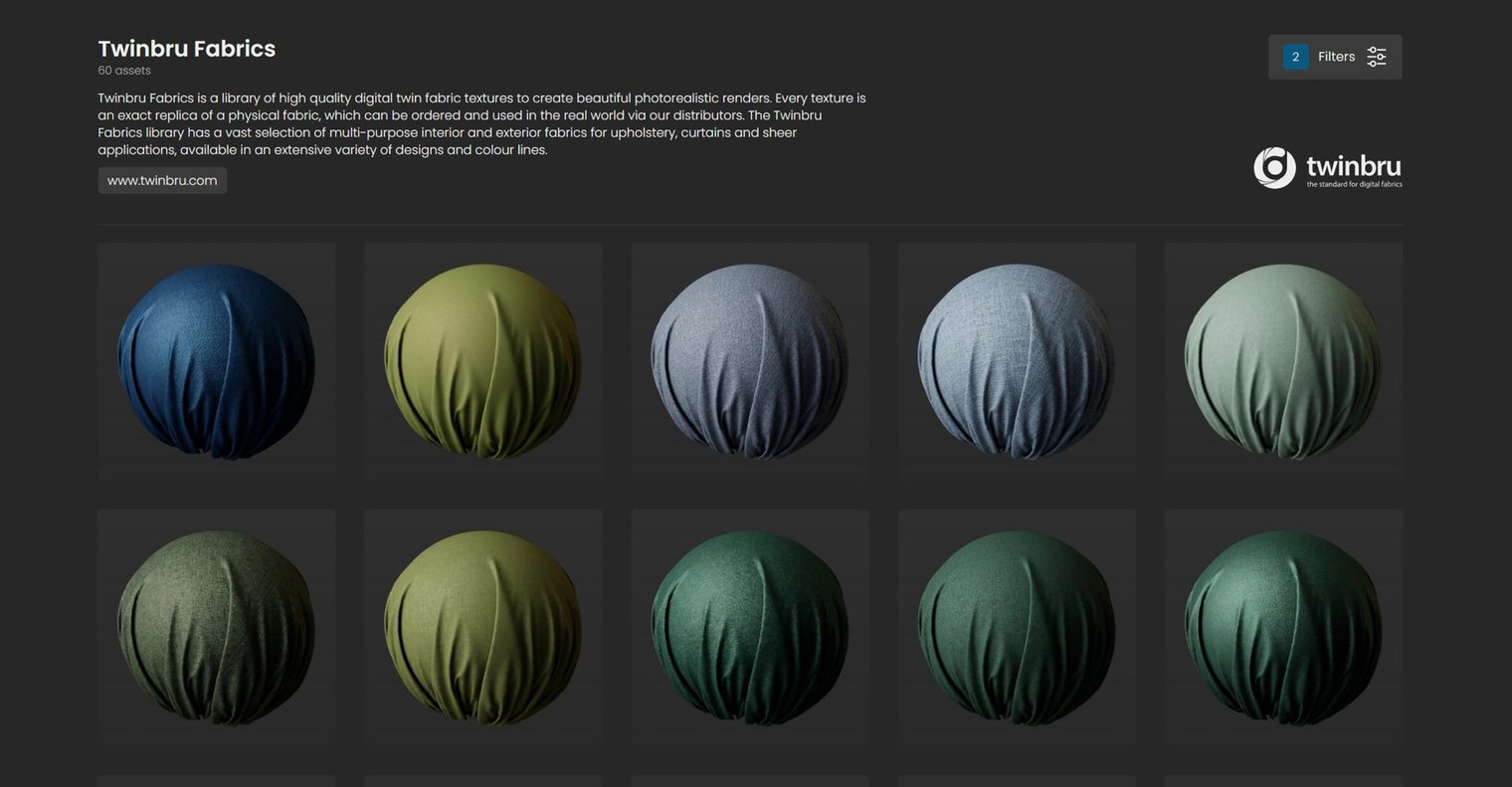Visit the www.twinbru.com link

[x=162, y=180]
